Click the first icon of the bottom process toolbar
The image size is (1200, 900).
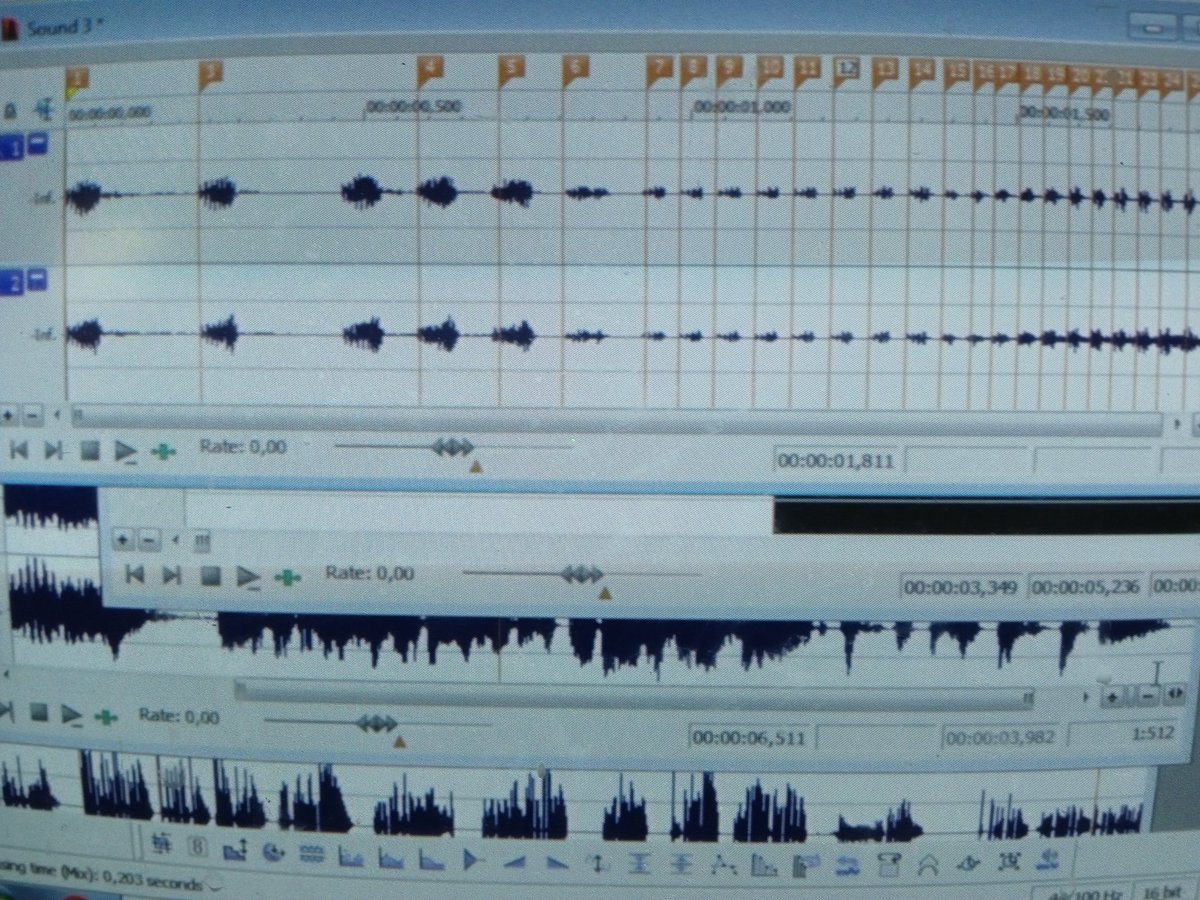click(161, 846)
